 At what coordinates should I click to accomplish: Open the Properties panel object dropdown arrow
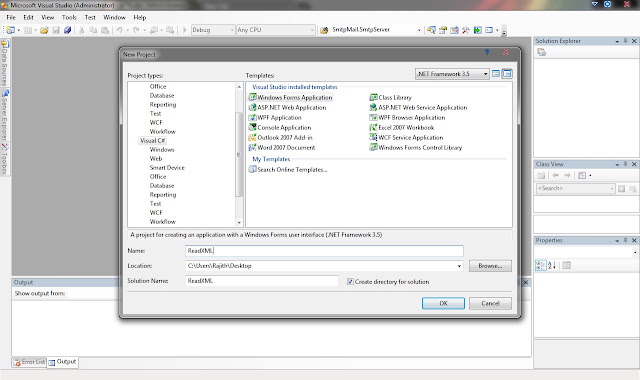coord(635,252)
